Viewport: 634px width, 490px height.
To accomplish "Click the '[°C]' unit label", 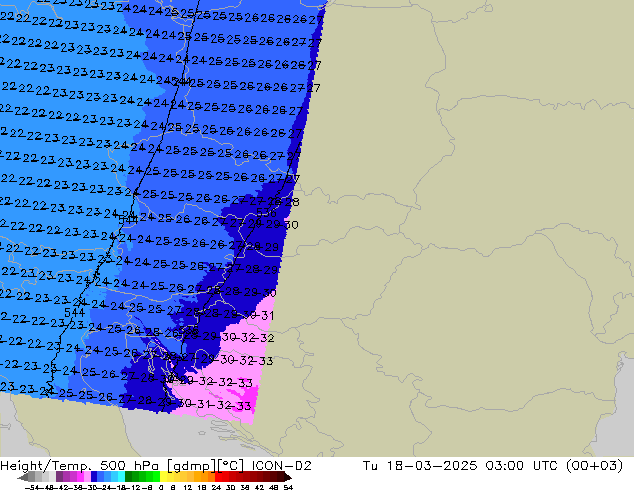I will 231,466.
